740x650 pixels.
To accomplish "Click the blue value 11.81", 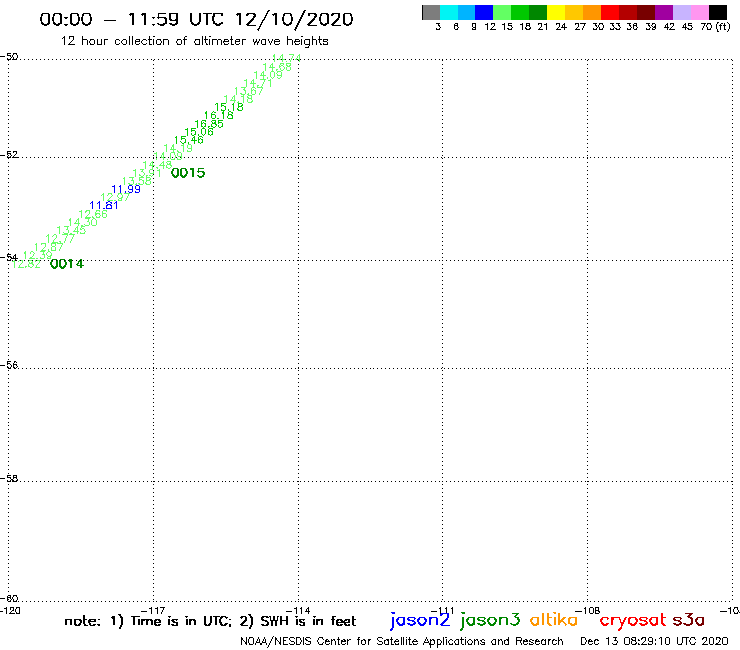I will point(104,205).
